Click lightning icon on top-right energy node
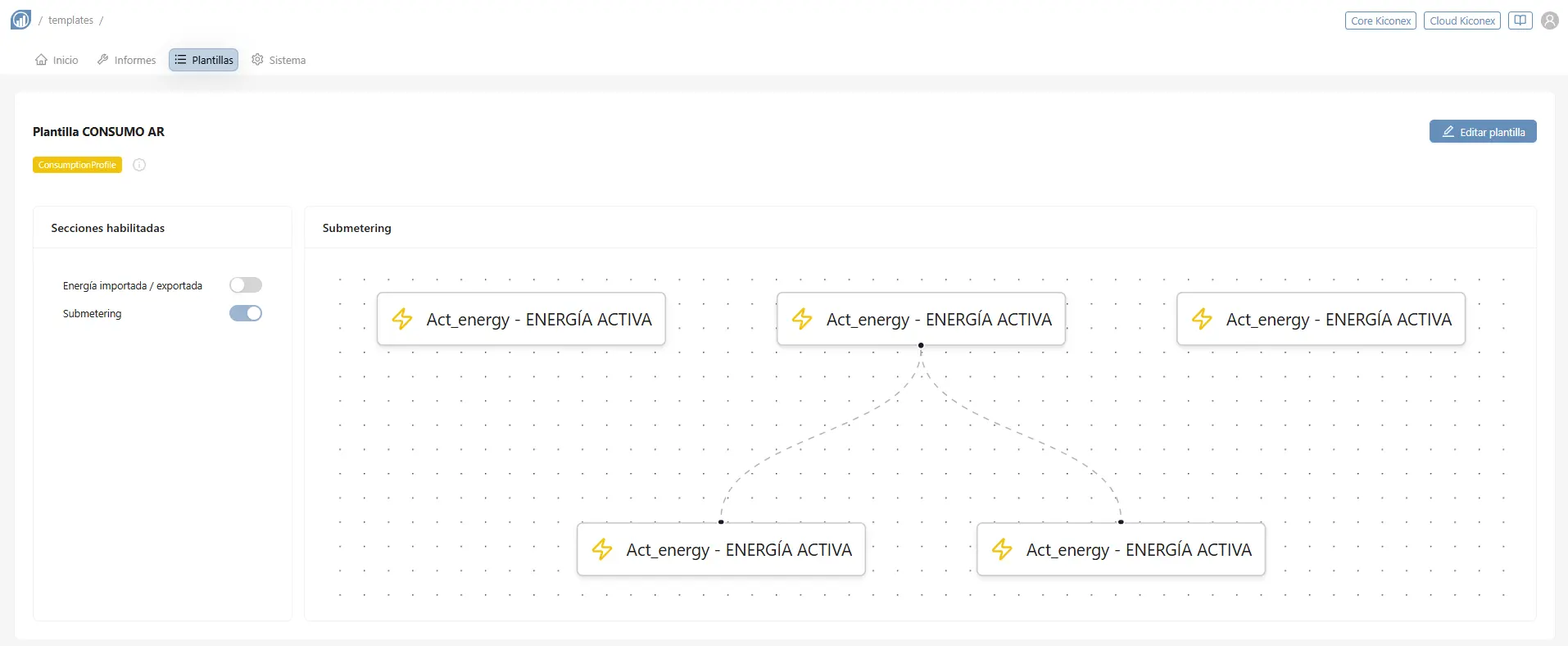1568x646 pixels. coord(1202,319)
